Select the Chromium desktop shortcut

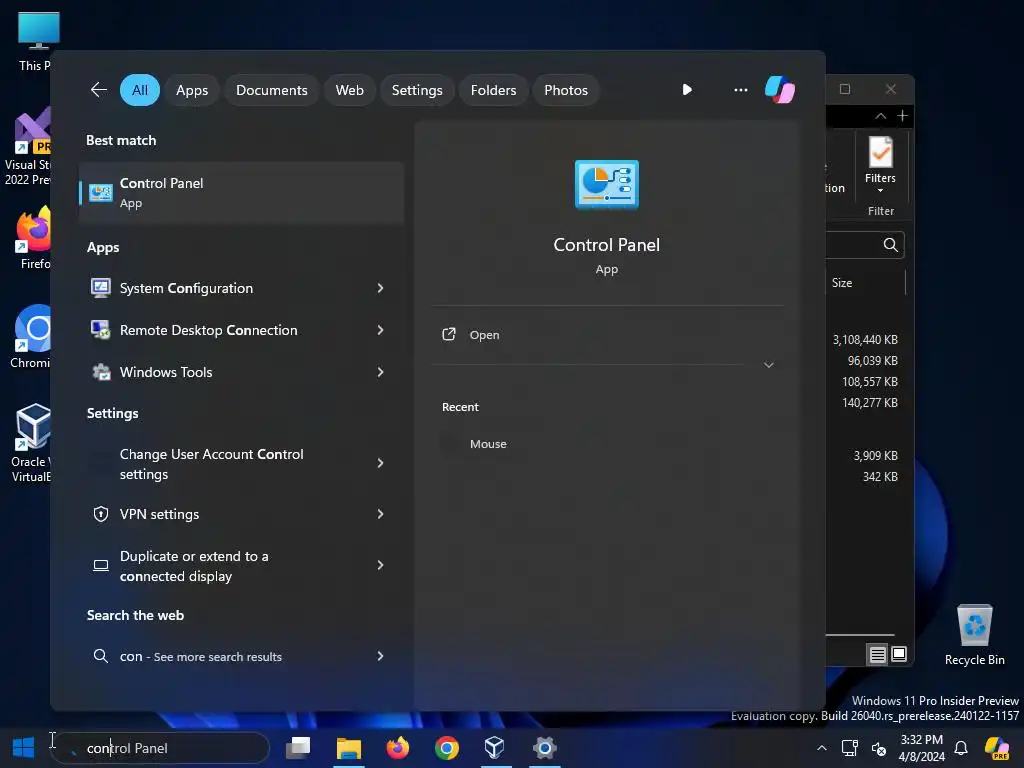tap(31, 337)
